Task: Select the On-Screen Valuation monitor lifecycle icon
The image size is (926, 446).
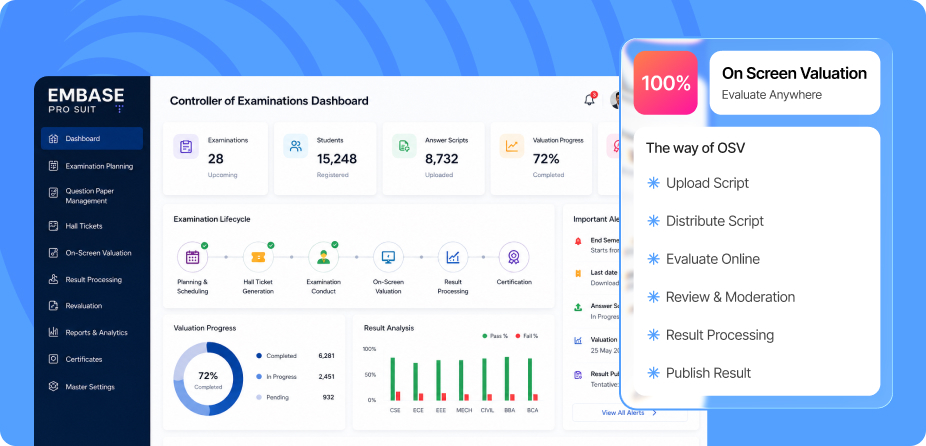Action: pyautogui.click(x=388, y=257)
